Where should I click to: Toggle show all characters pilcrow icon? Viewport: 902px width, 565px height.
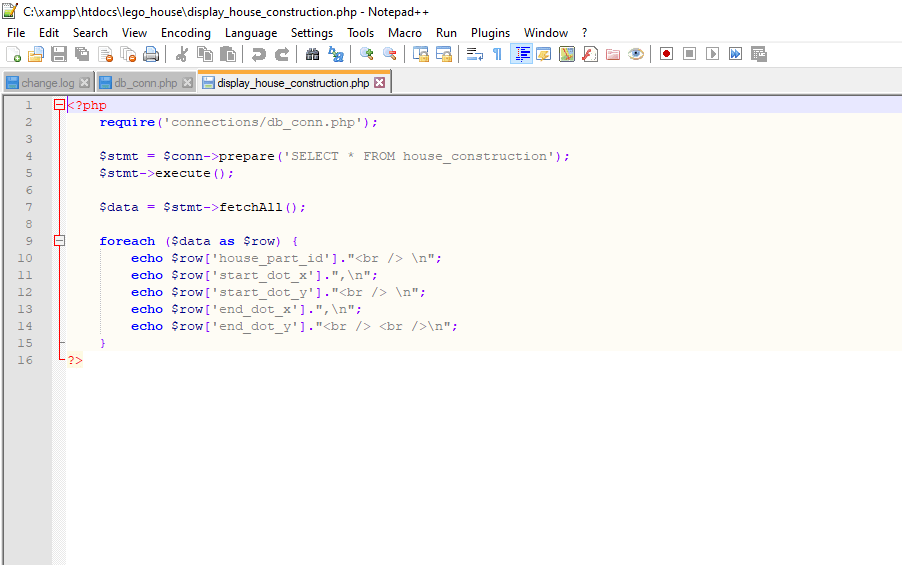(x=497, y=54)
